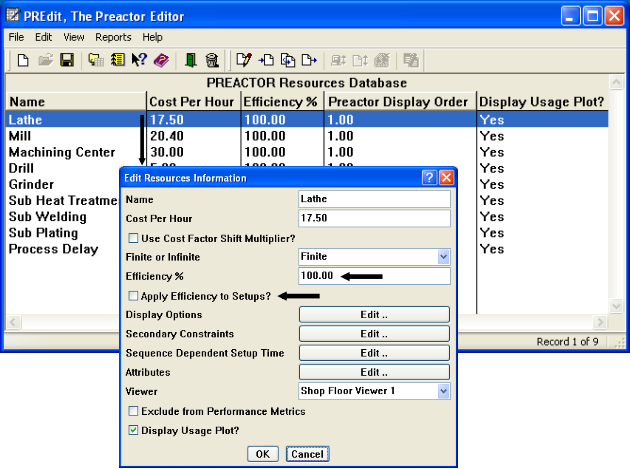630x469 pixels.
Task: Click the folder with table grid icon
Action: pyautogui.click(x=96, y=60)
